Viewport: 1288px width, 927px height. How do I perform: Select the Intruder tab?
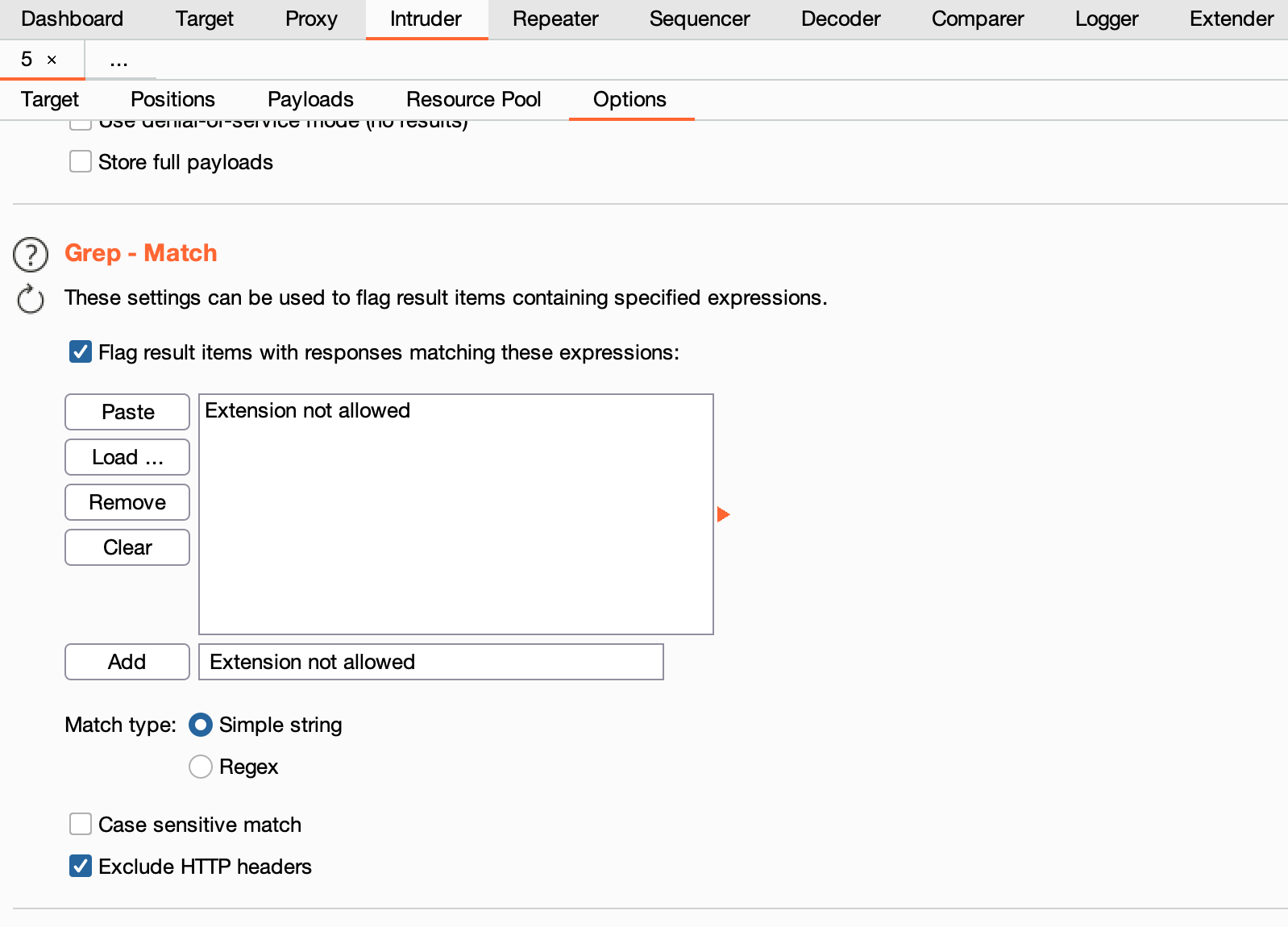[x=426, y=19]
